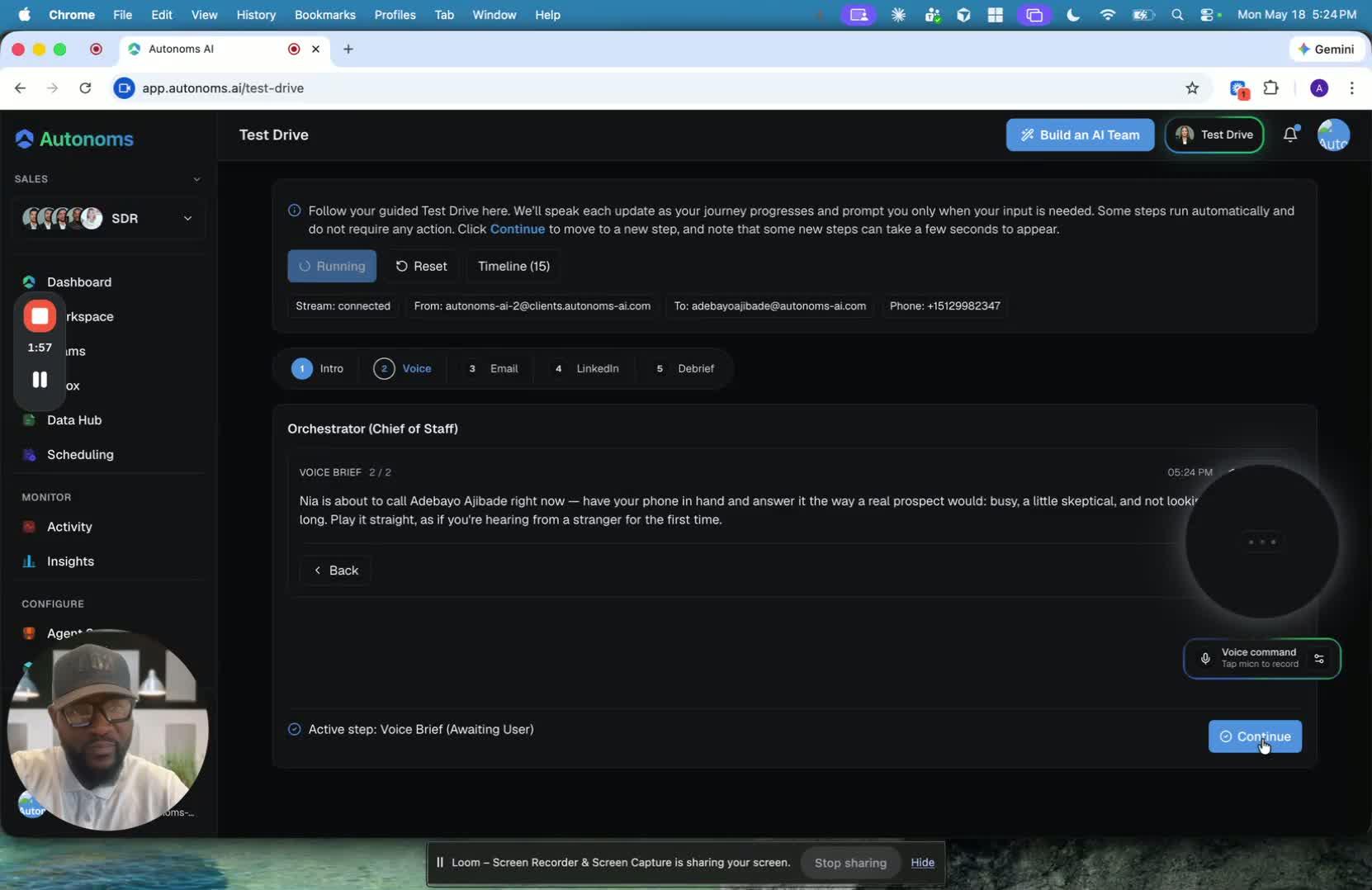The width and height of the screenshot is (1372, 890).
Task: Click the voice orb with three dots
Action: pos(1262,542)
